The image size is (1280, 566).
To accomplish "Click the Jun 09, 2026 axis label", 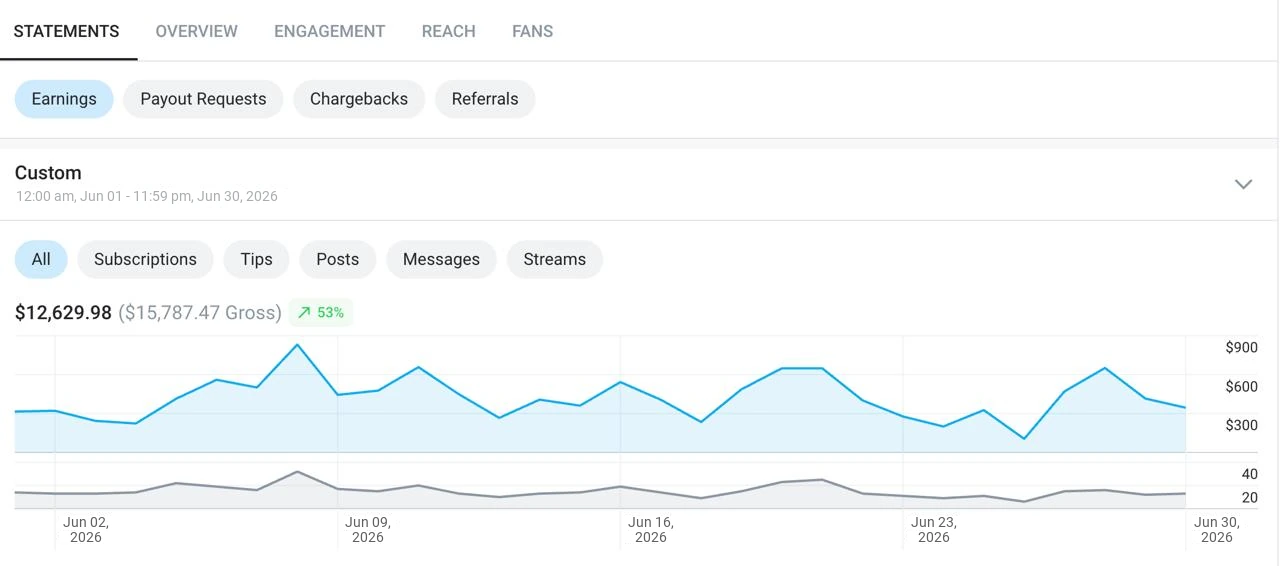I will pos(368,529).
